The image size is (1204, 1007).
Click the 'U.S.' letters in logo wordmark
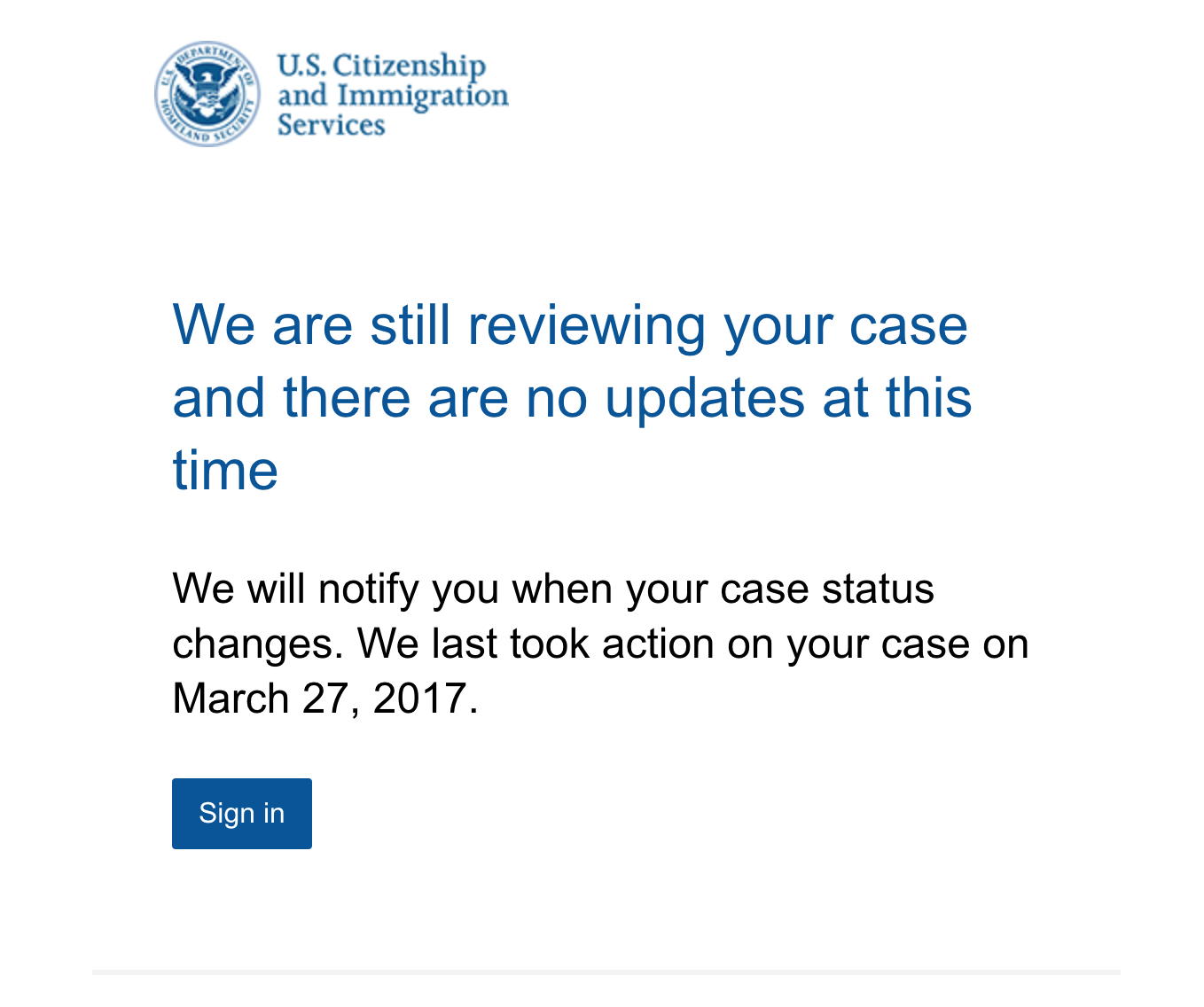301,66
